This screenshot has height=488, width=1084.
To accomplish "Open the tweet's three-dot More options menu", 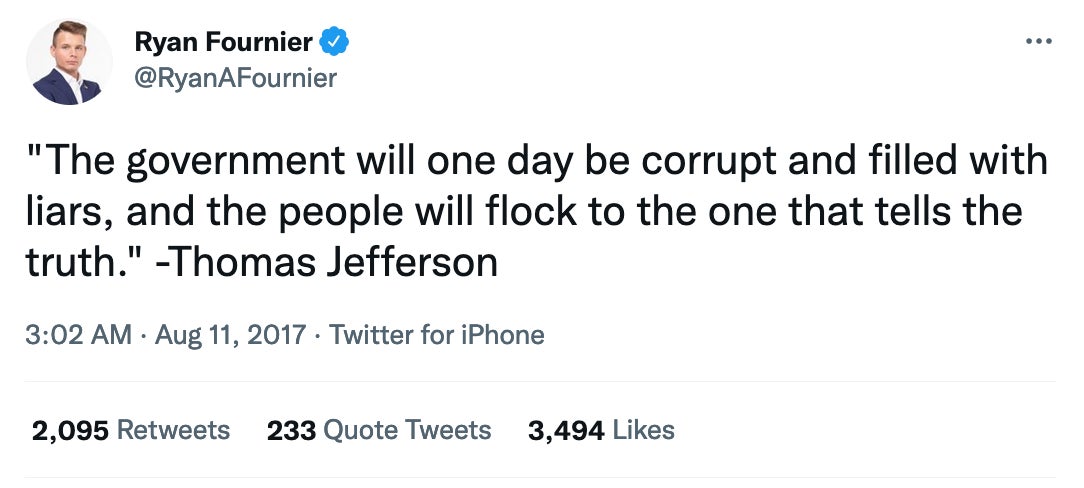I will tap(1040, 42).
